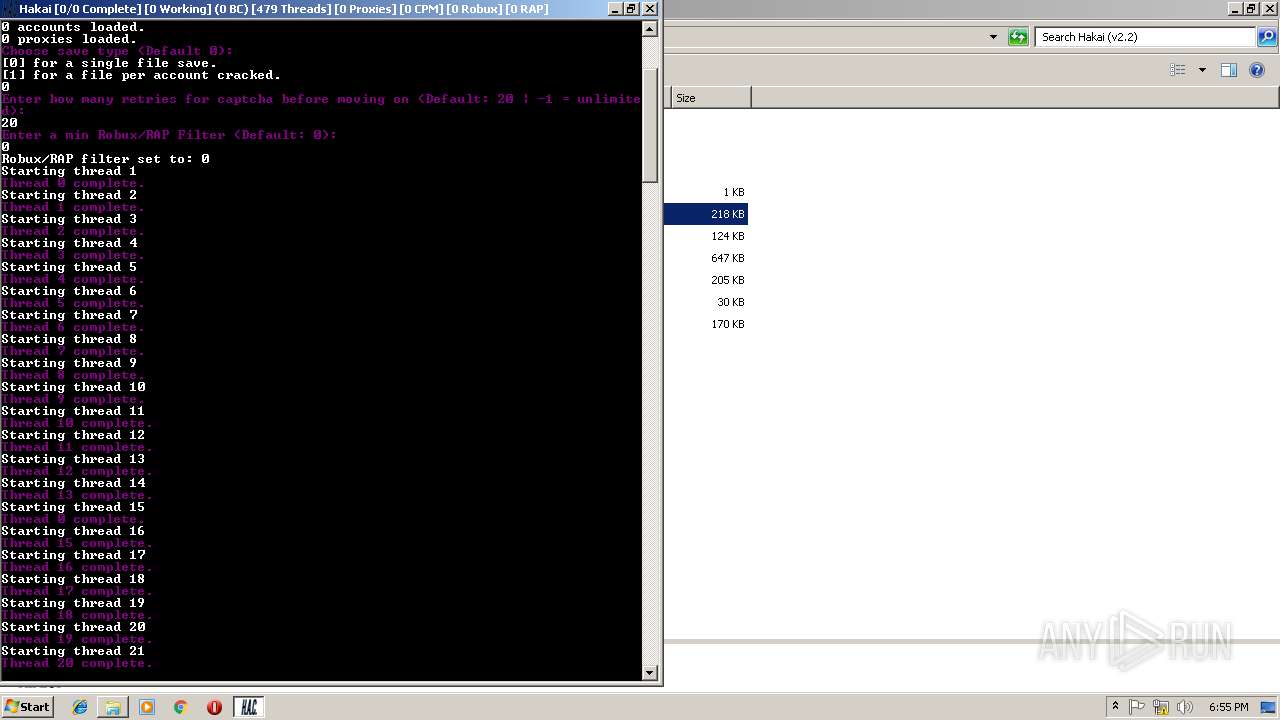1280x720 pixels.
Task: Select the 218 KB file row
Action: point(706,214)
